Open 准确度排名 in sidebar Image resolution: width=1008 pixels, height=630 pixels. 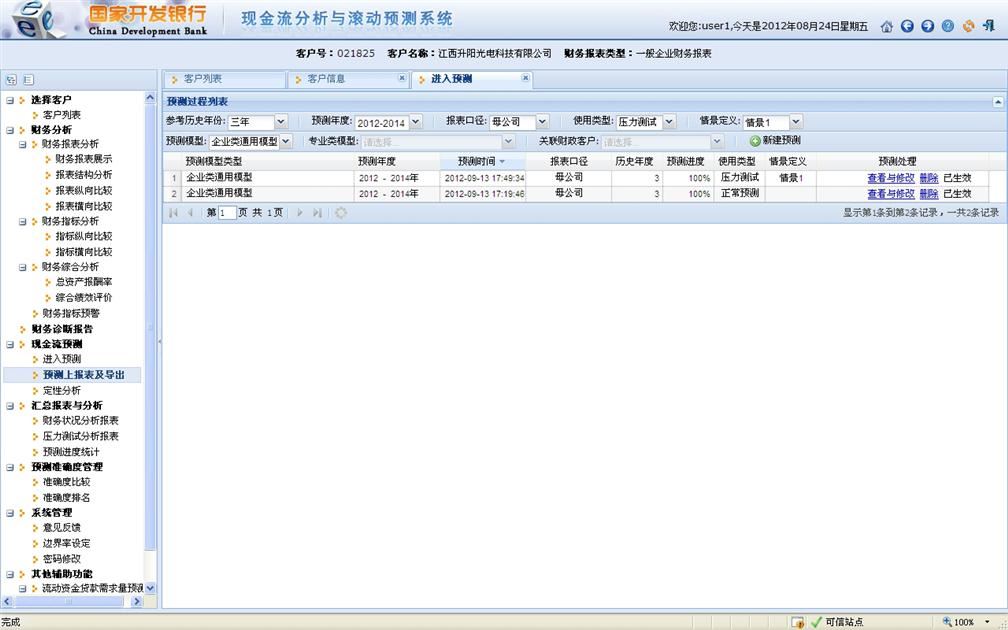(x=66, y=498)
